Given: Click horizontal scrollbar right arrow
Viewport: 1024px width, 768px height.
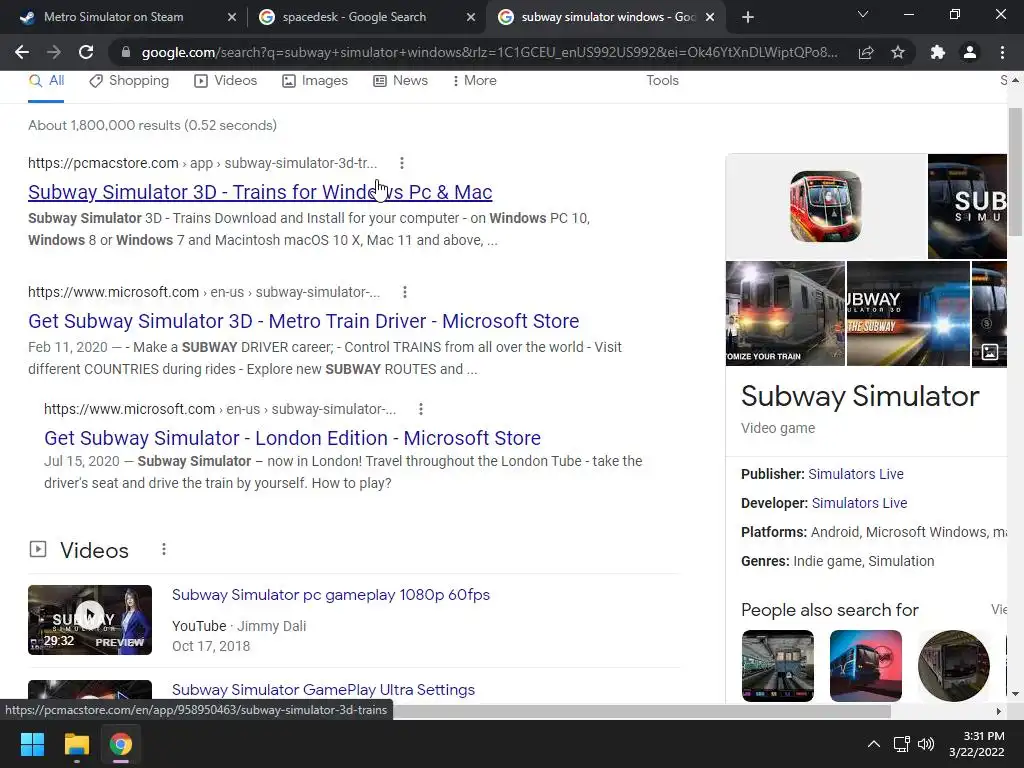Looking at the screenshot, I should [999, 711].
